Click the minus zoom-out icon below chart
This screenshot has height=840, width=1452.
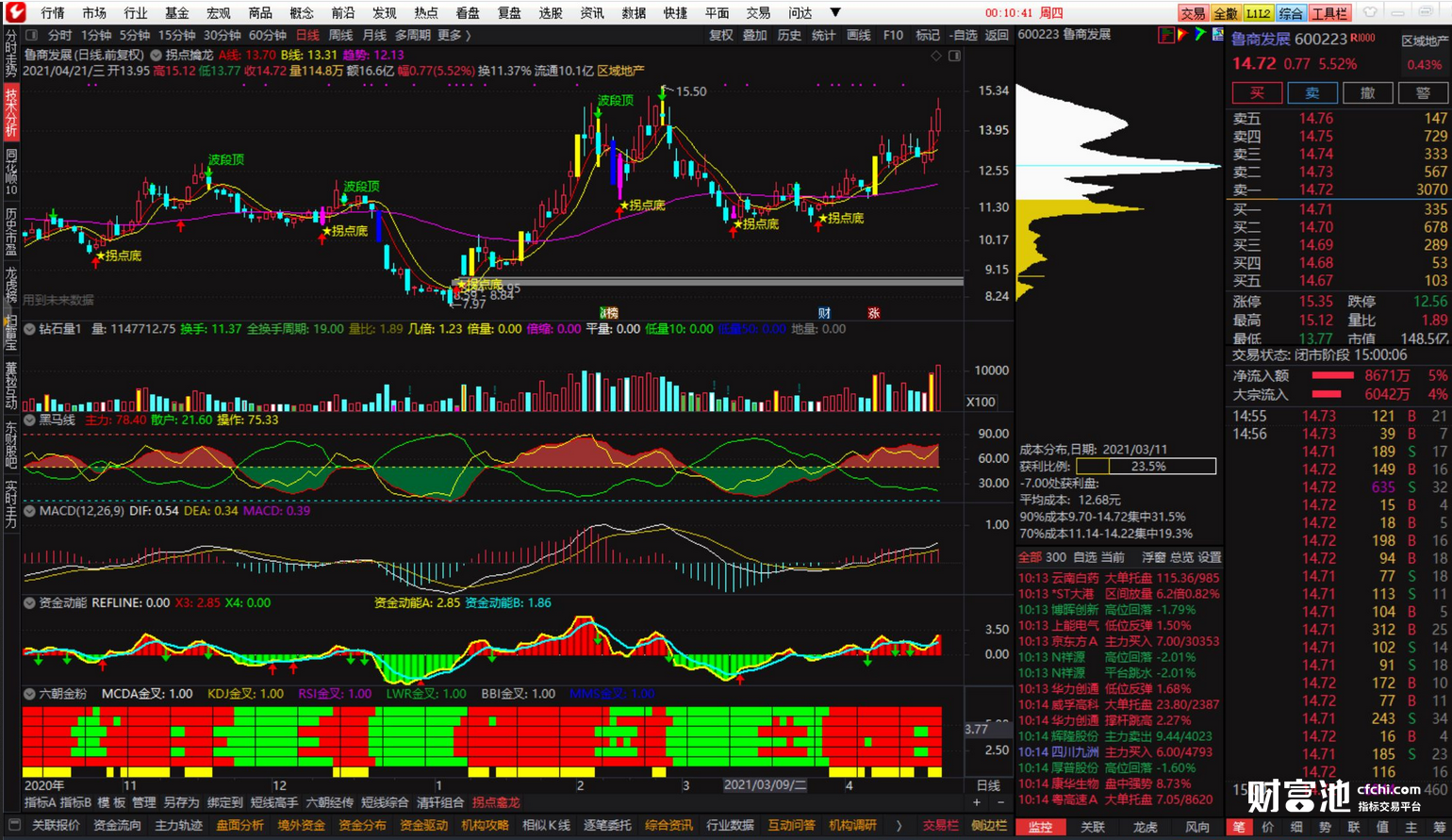(1000, 802)
